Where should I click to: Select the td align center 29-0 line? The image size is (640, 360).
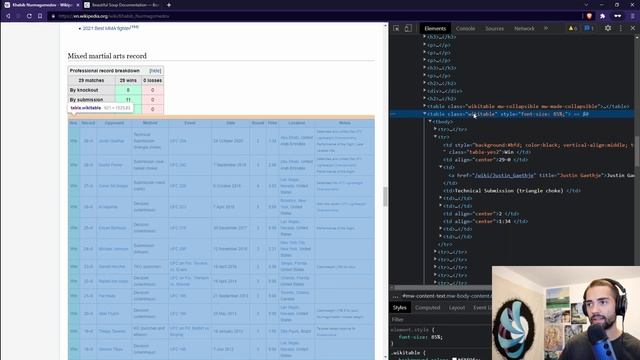tap(485, 160)
